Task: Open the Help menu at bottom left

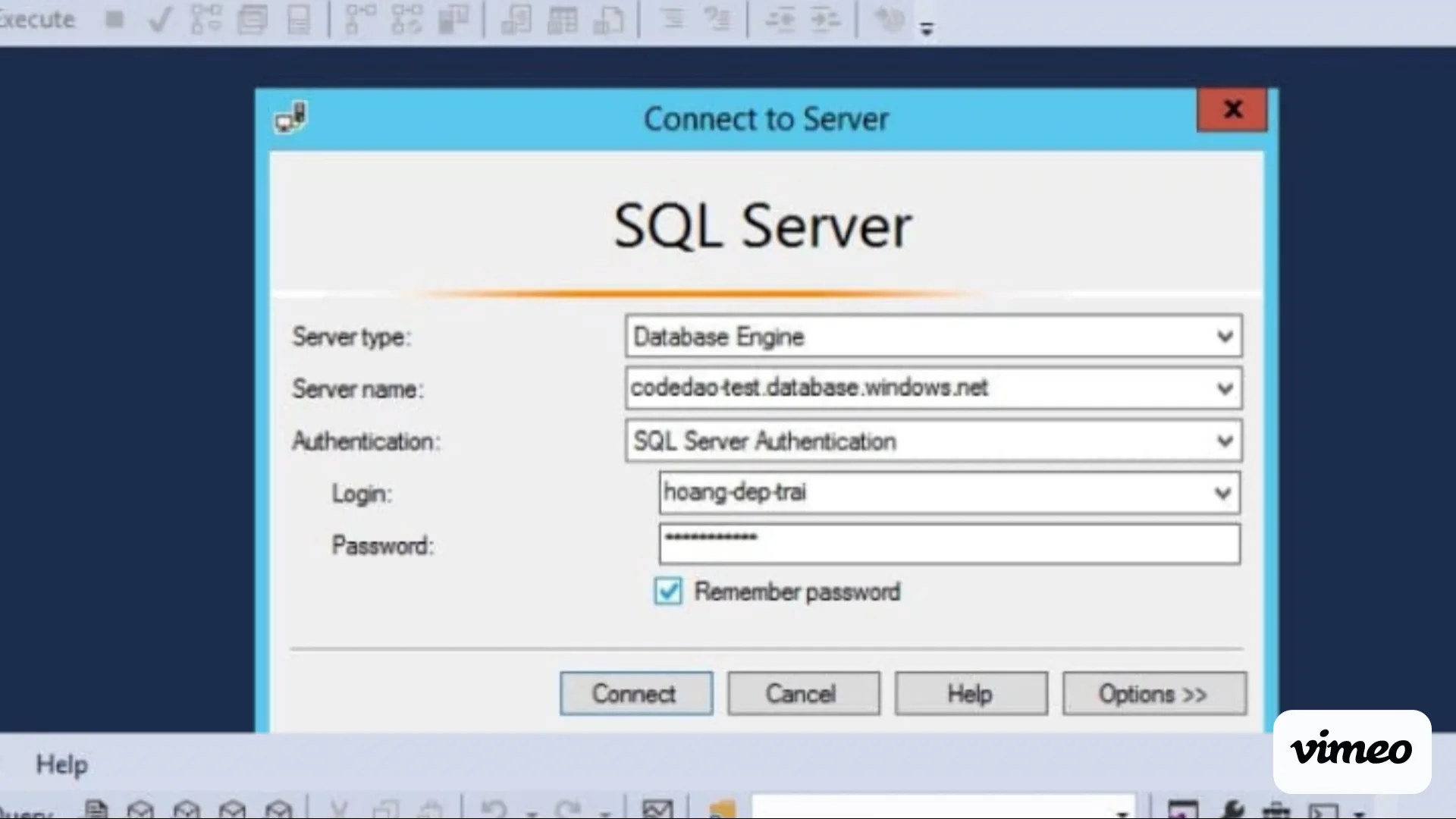Action: [61, 764]
